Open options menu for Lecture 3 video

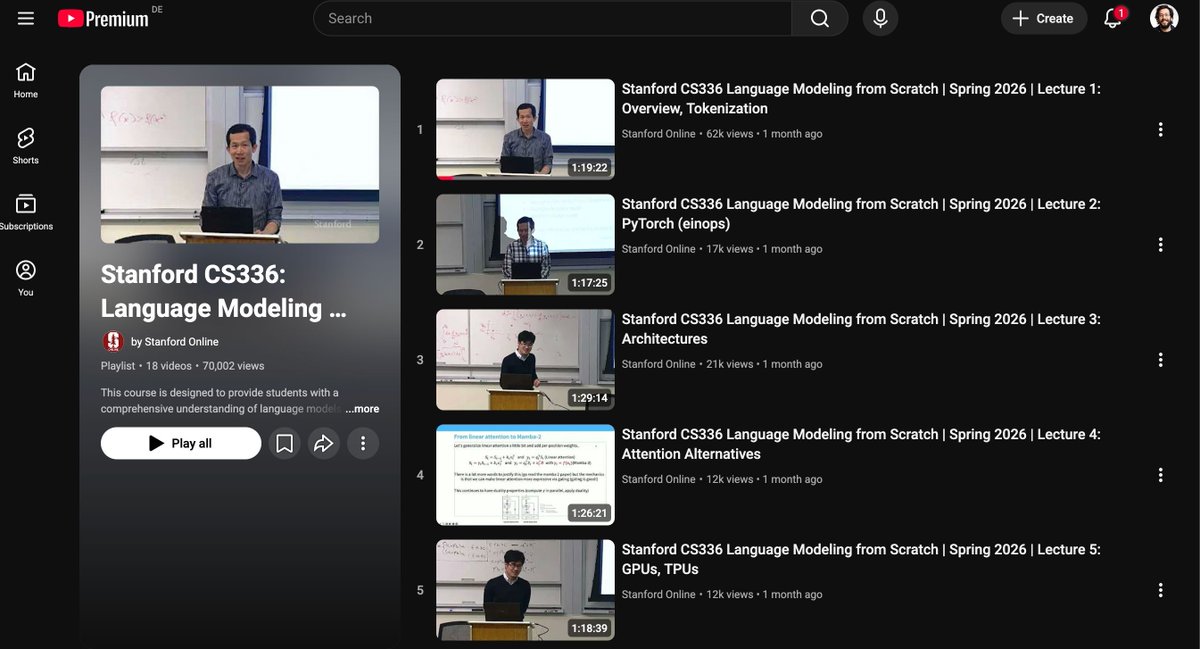point(1160,359)
